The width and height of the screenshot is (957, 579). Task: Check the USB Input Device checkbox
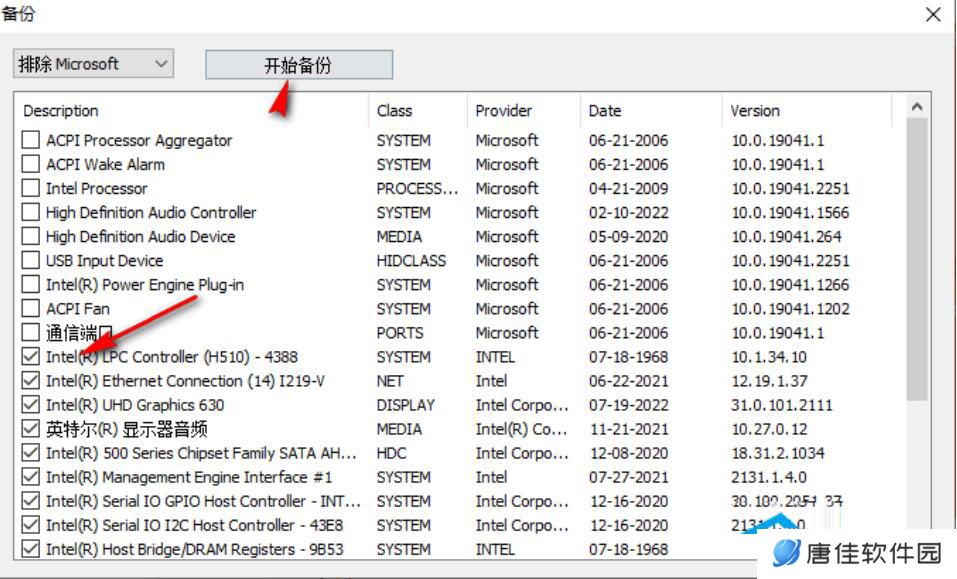click(x=31, y=260)
